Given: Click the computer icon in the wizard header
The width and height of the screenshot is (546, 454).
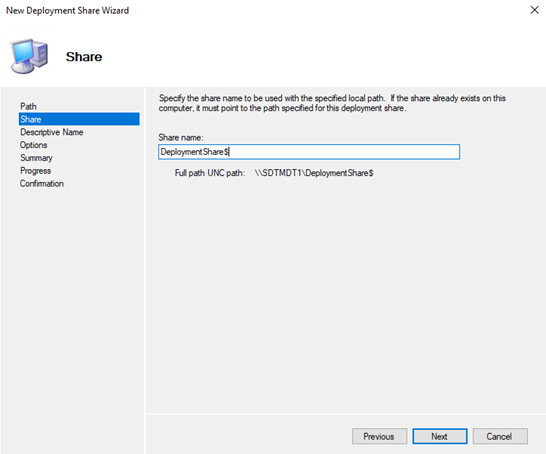Looking at the screenshot, I should click(x=29, y=56).
